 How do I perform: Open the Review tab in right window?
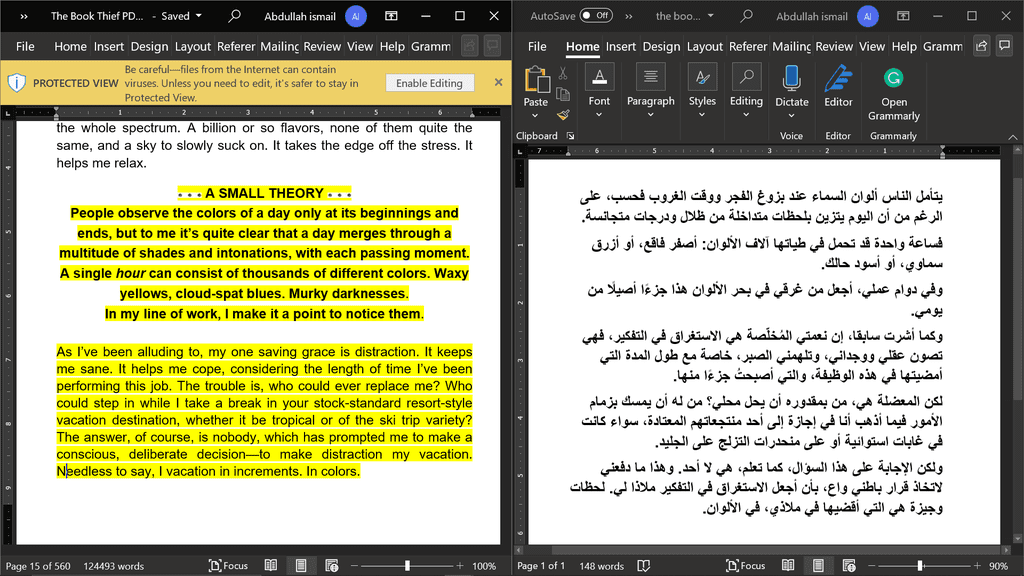coord(834,46)
